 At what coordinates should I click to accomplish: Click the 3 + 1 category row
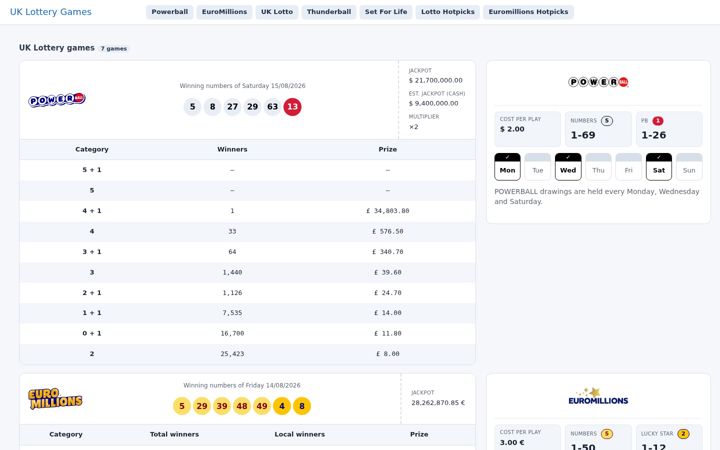coord(248,252)
